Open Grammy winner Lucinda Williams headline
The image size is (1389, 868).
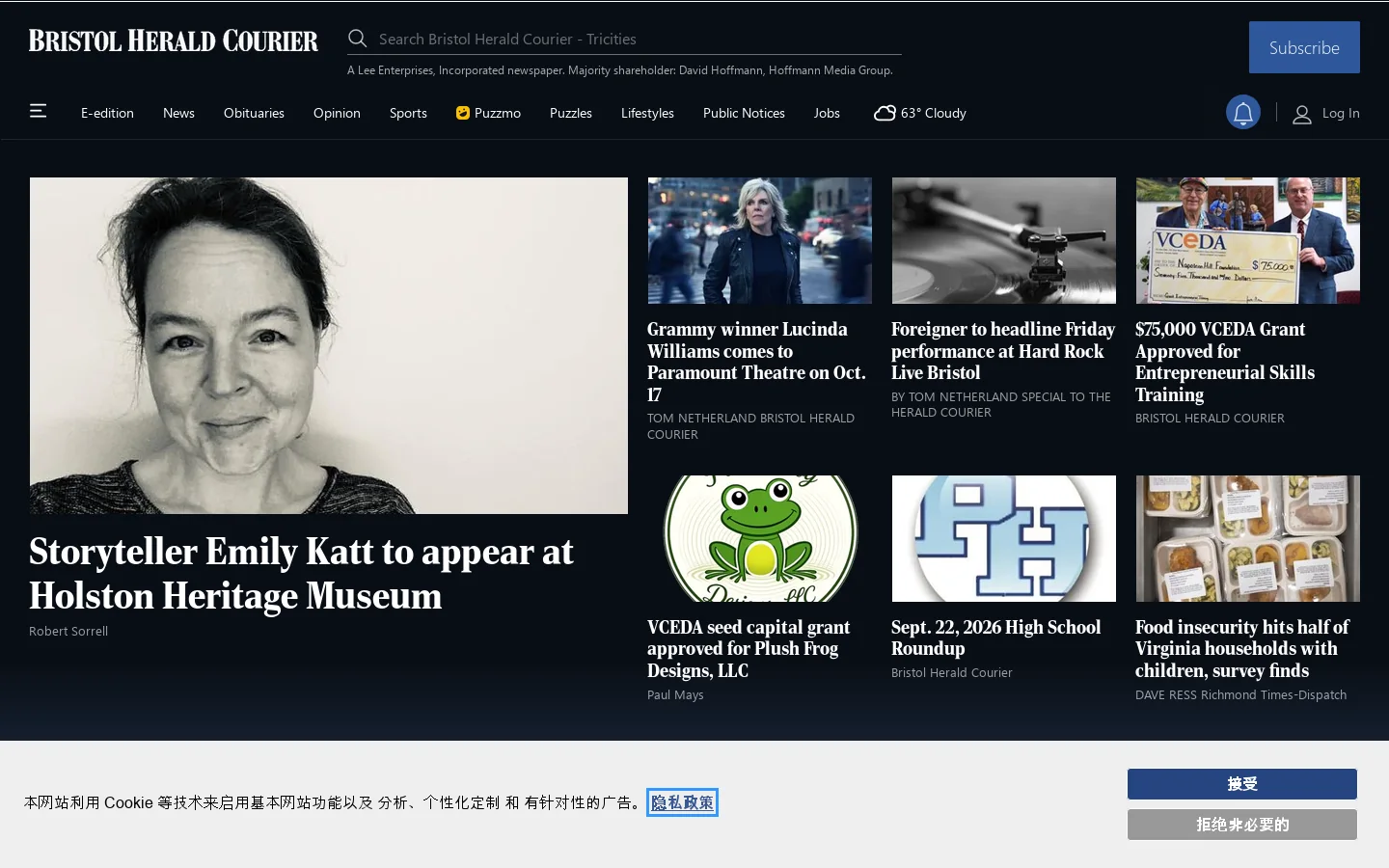tap(757, 362)
